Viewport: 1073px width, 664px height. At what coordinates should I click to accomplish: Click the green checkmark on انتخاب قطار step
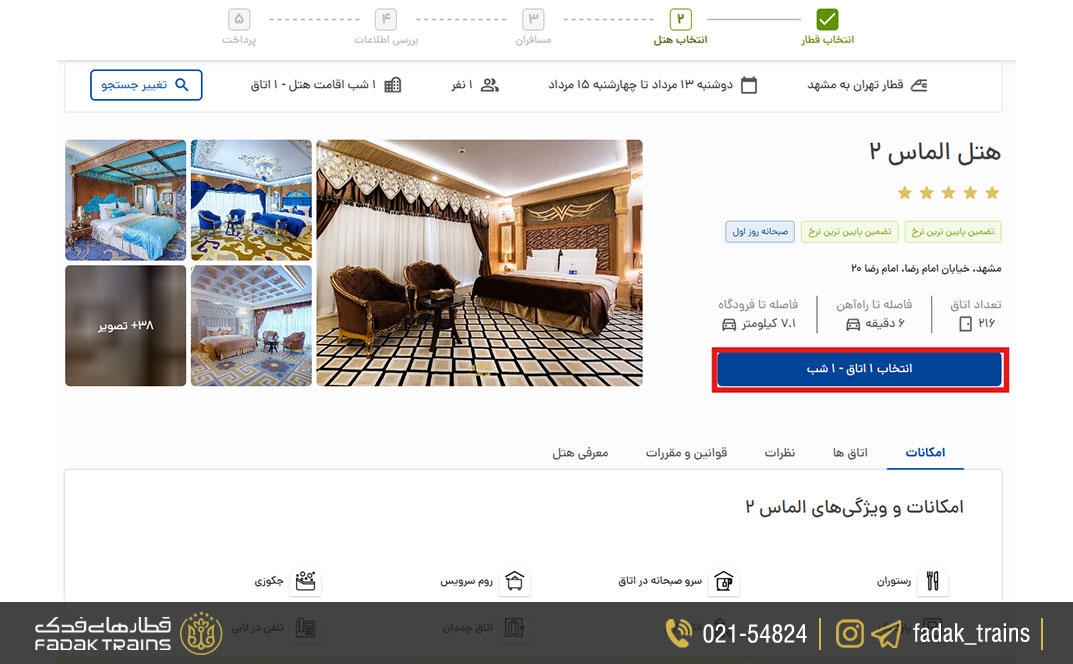(x=827, y=17)
